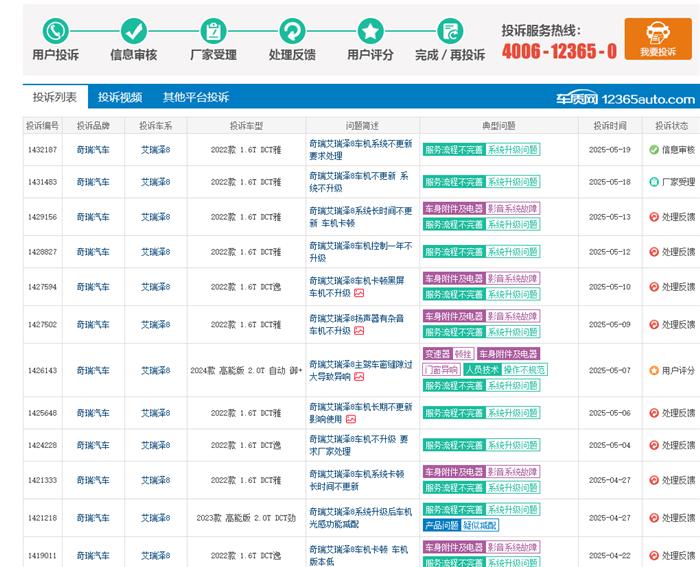This screenshot has height=567, width=700.
Task: Click 奇瑞汽车 brand link in row 1432187
Action: pos(93,150)
